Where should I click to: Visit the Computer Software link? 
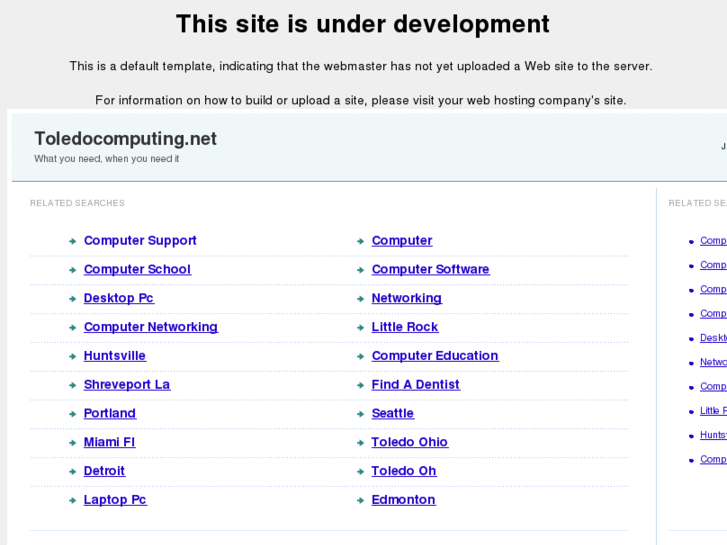pyautogui.click(x=431, y=269)
